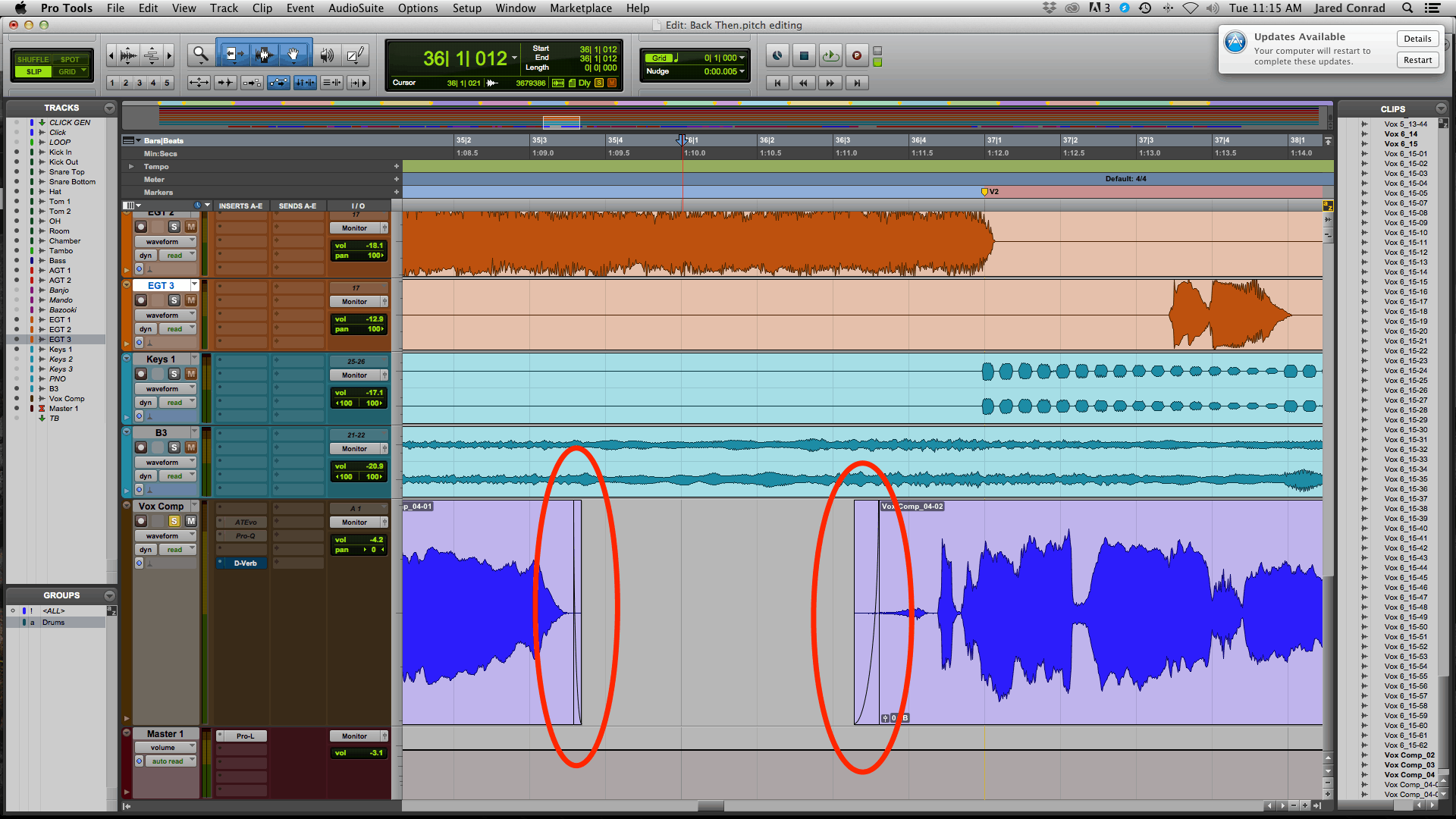Click the horizontal zoom waveform button
The image size is (1456, 819).
(x=128, y=55)
